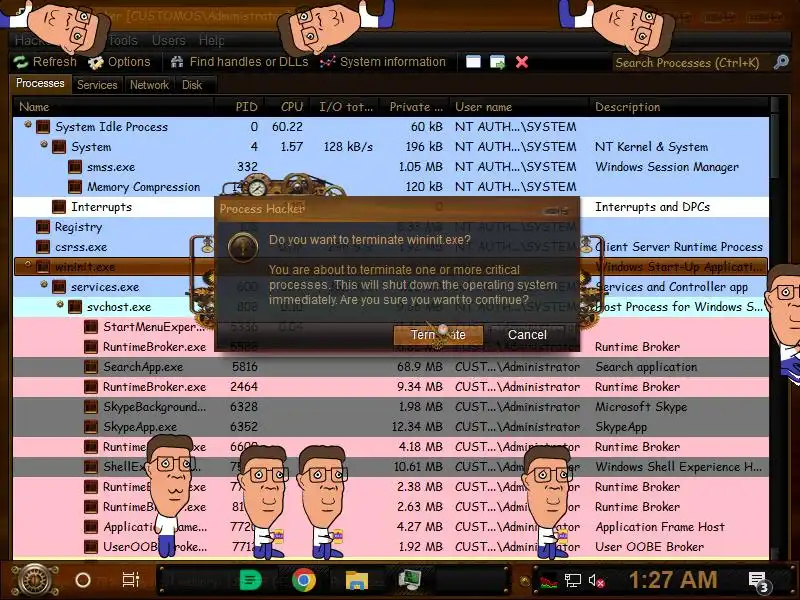Click the UserOOB...roke... process icon

[91, 546]
